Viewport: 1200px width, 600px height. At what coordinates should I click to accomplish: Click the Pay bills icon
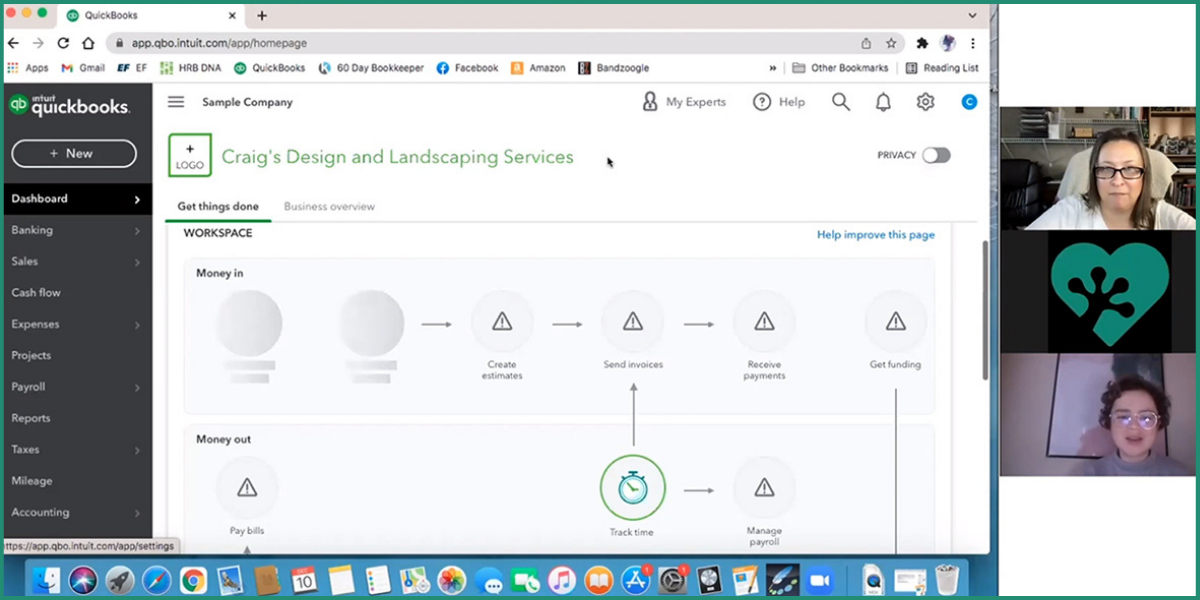(247, 488)
